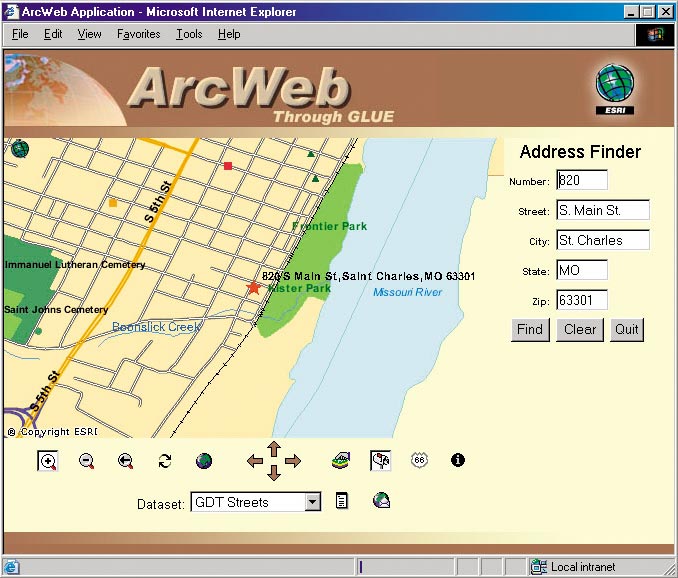Viewport: 678px width, 578px height.
Task: Click the Local intranet zone icon
Action: 539,566
